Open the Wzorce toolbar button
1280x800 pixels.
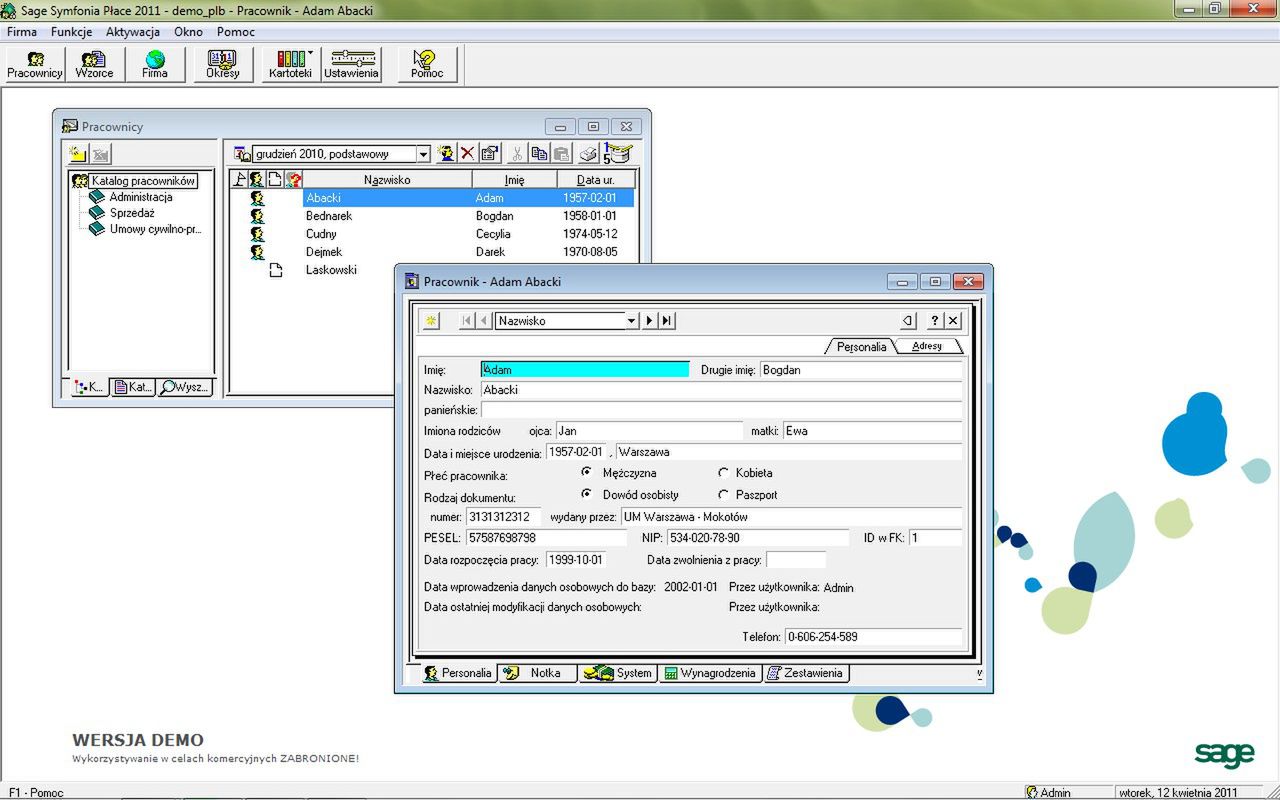coord(94,65)
